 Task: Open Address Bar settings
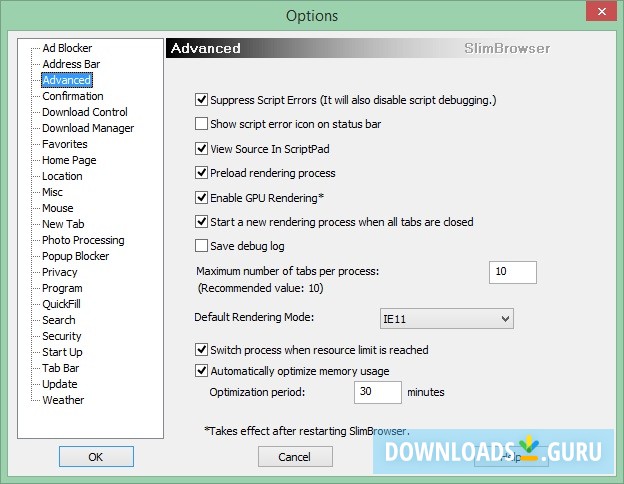click(71, 64)
